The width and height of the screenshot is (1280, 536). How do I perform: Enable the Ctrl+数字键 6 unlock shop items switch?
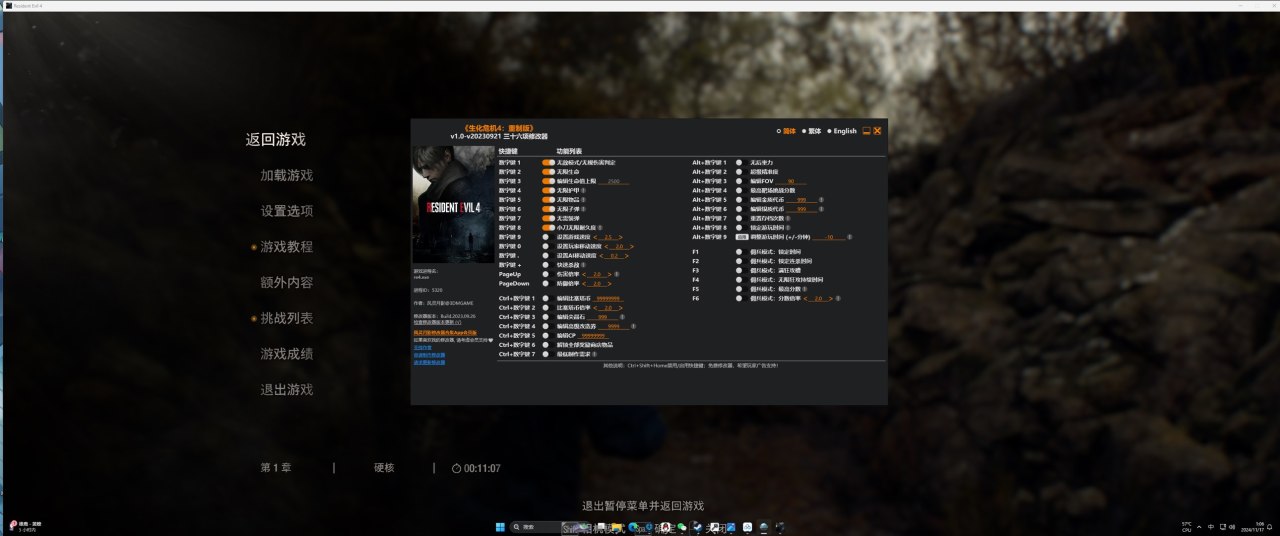(x=548, y=345)
